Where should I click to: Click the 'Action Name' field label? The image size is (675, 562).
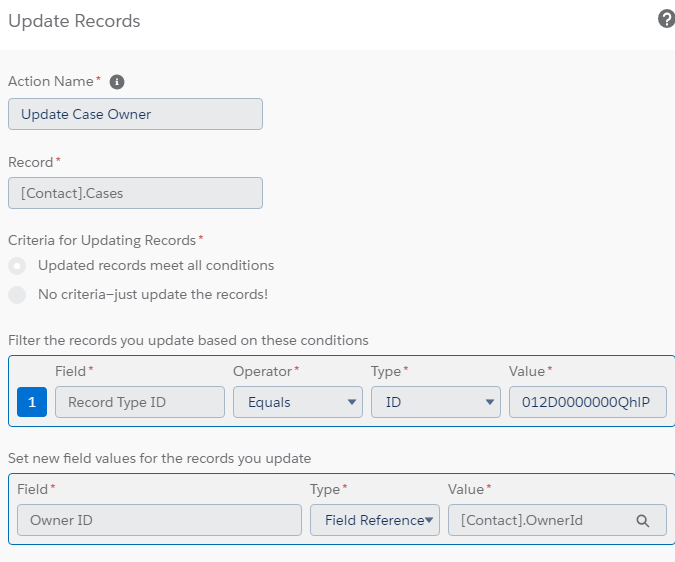tap(51, 82)
